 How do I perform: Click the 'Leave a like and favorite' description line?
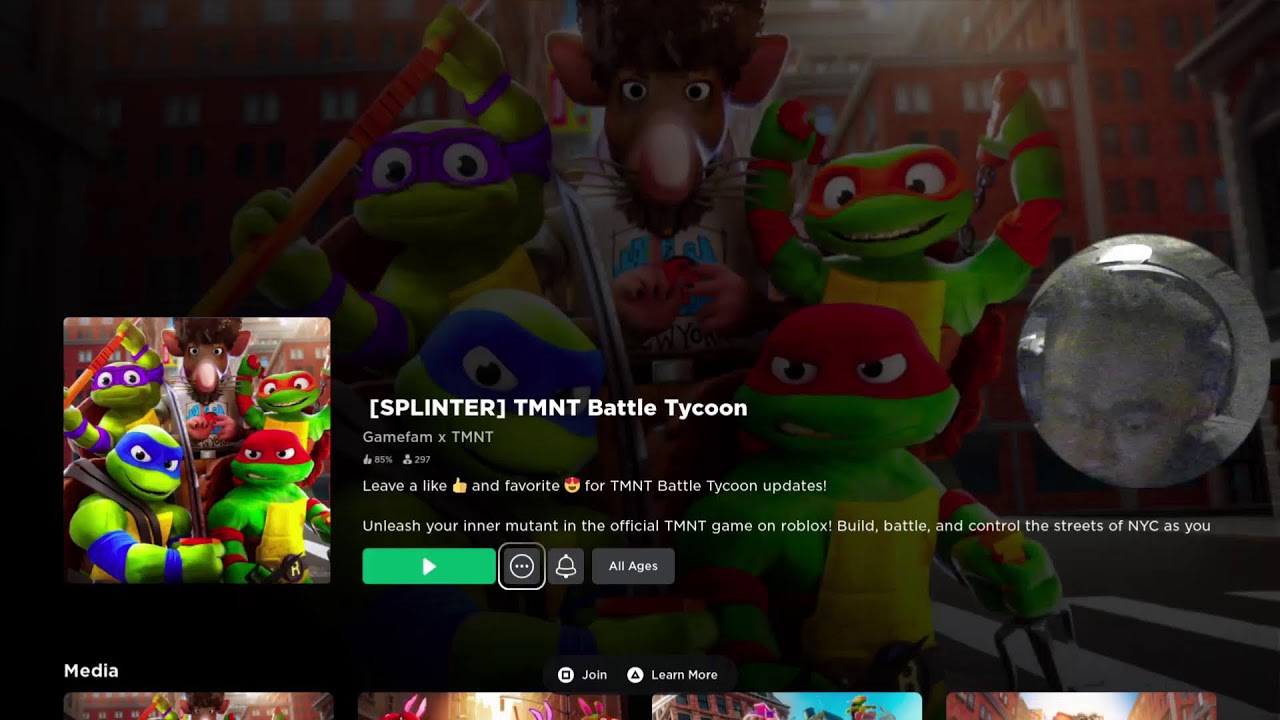click(594, 486)
